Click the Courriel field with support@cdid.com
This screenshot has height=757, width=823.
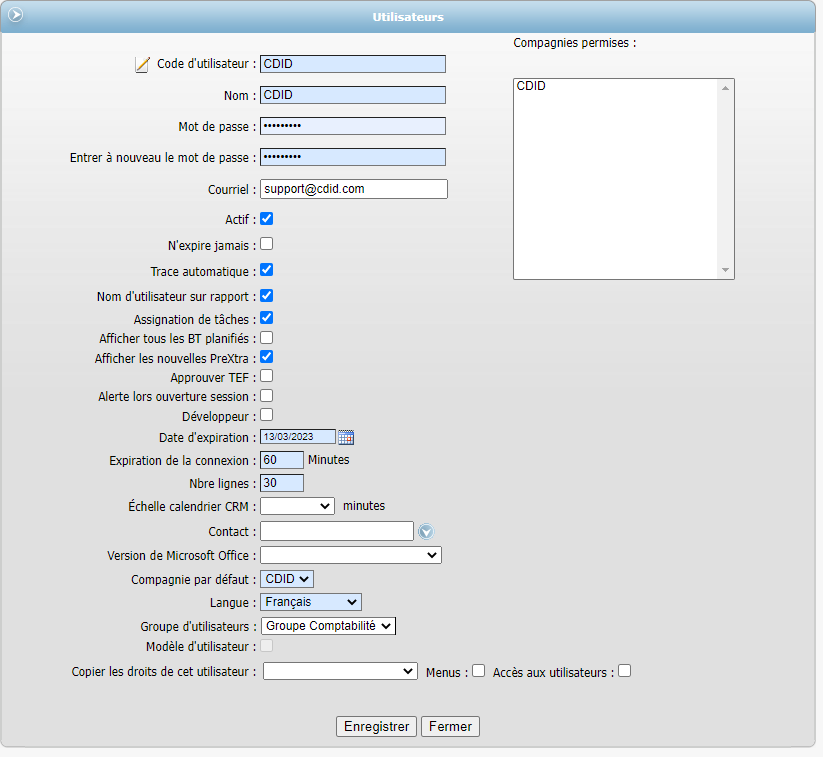[x=354, y=189]
